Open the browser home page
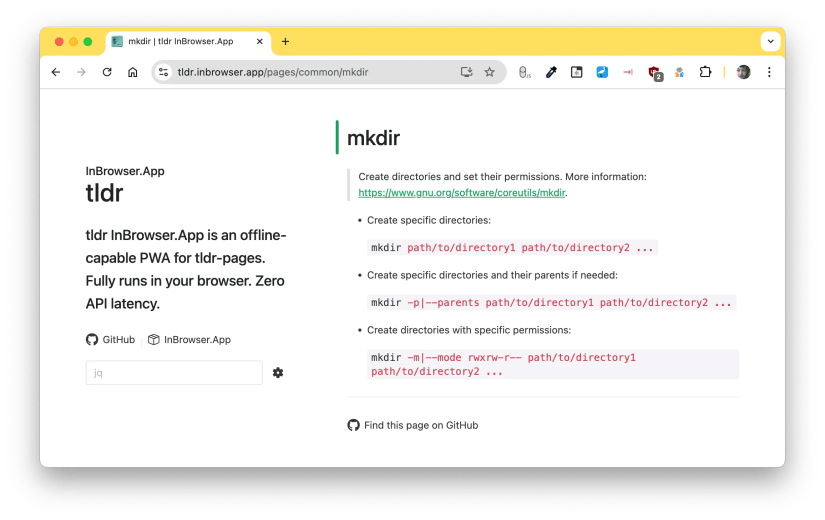 pyautogui.click(x=133, y=72)
